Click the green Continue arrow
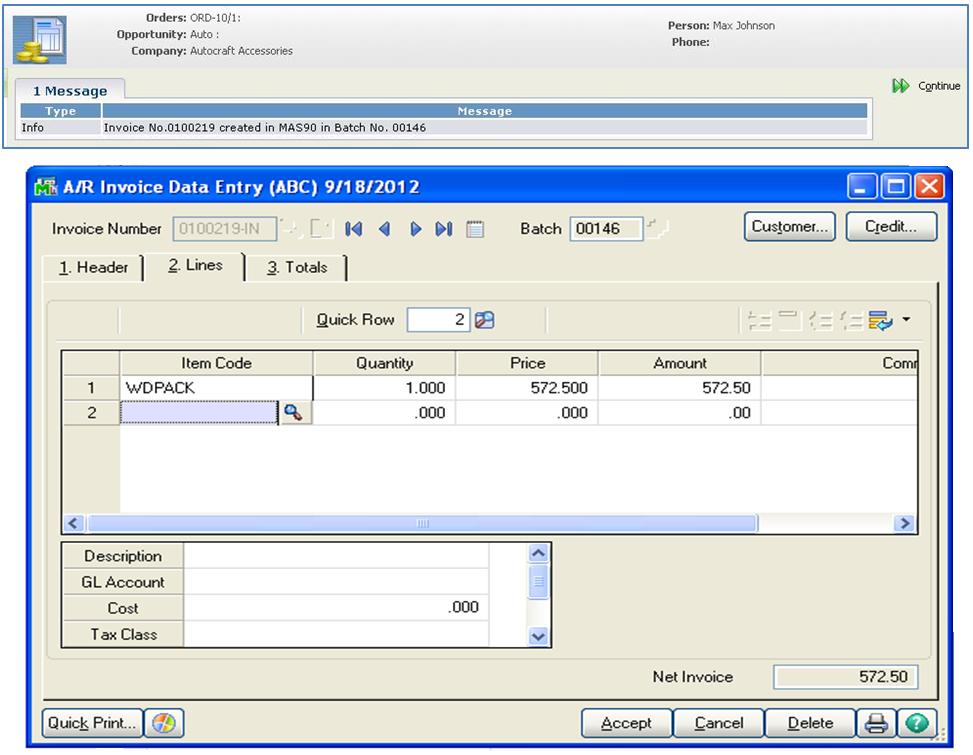Viewport: 973px width, 755px height. point(900,87)
